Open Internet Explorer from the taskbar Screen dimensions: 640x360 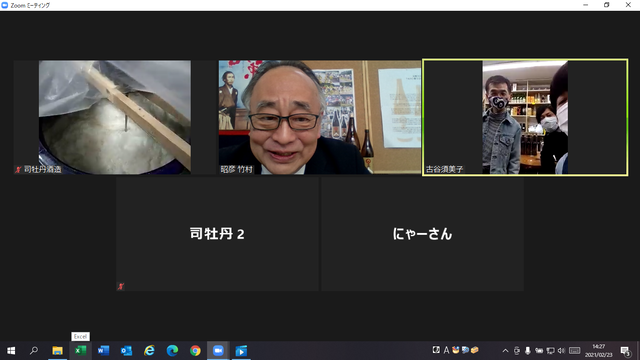(x=149, y=351)
